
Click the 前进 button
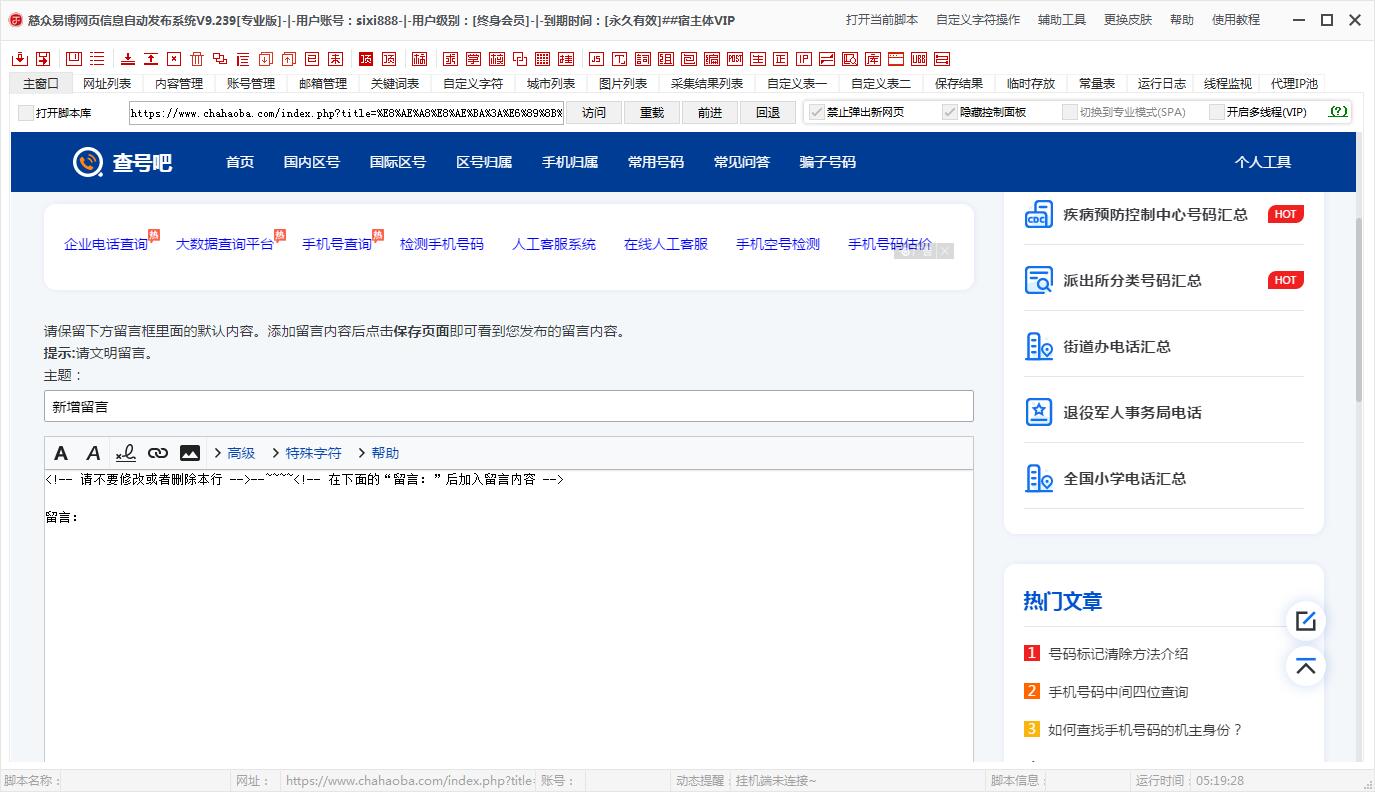(710, 113)
